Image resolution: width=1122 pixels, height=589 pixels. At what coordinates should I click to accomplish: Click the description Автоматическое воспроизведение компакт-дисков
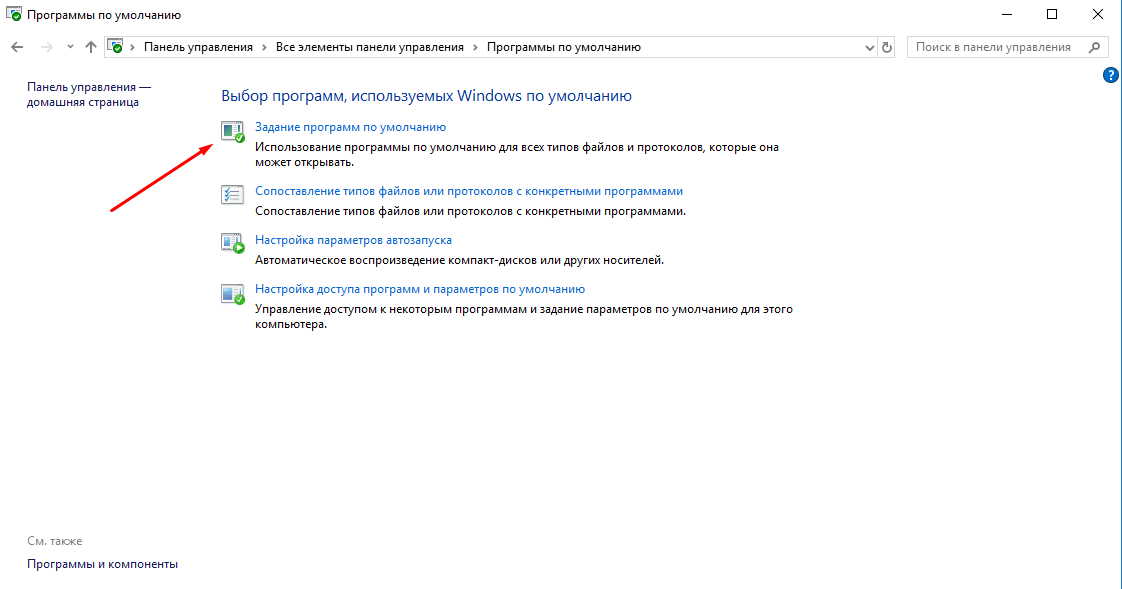[459, 261]
